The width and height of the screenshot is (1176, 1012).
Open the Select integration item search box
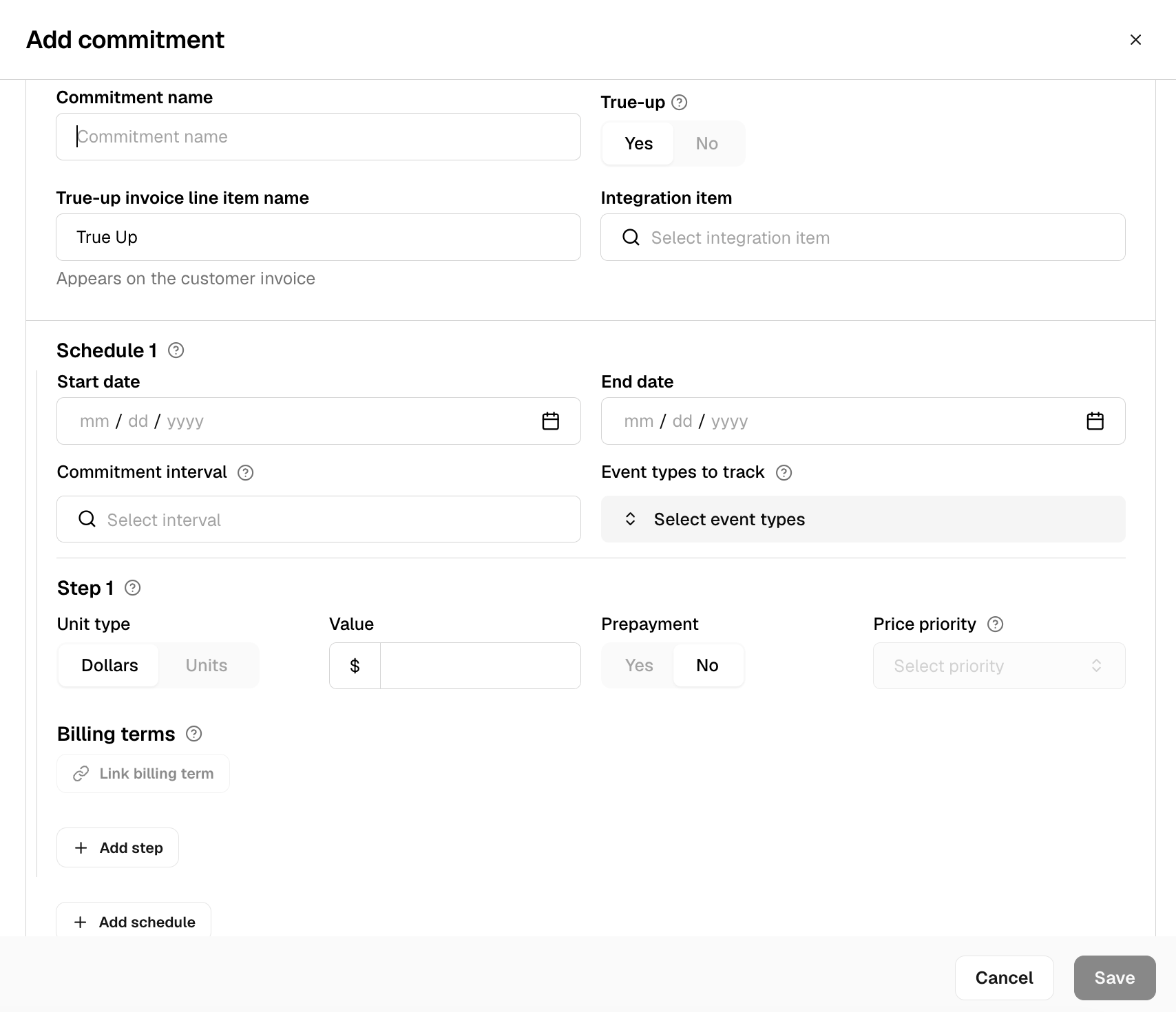[x=863, y=238]
